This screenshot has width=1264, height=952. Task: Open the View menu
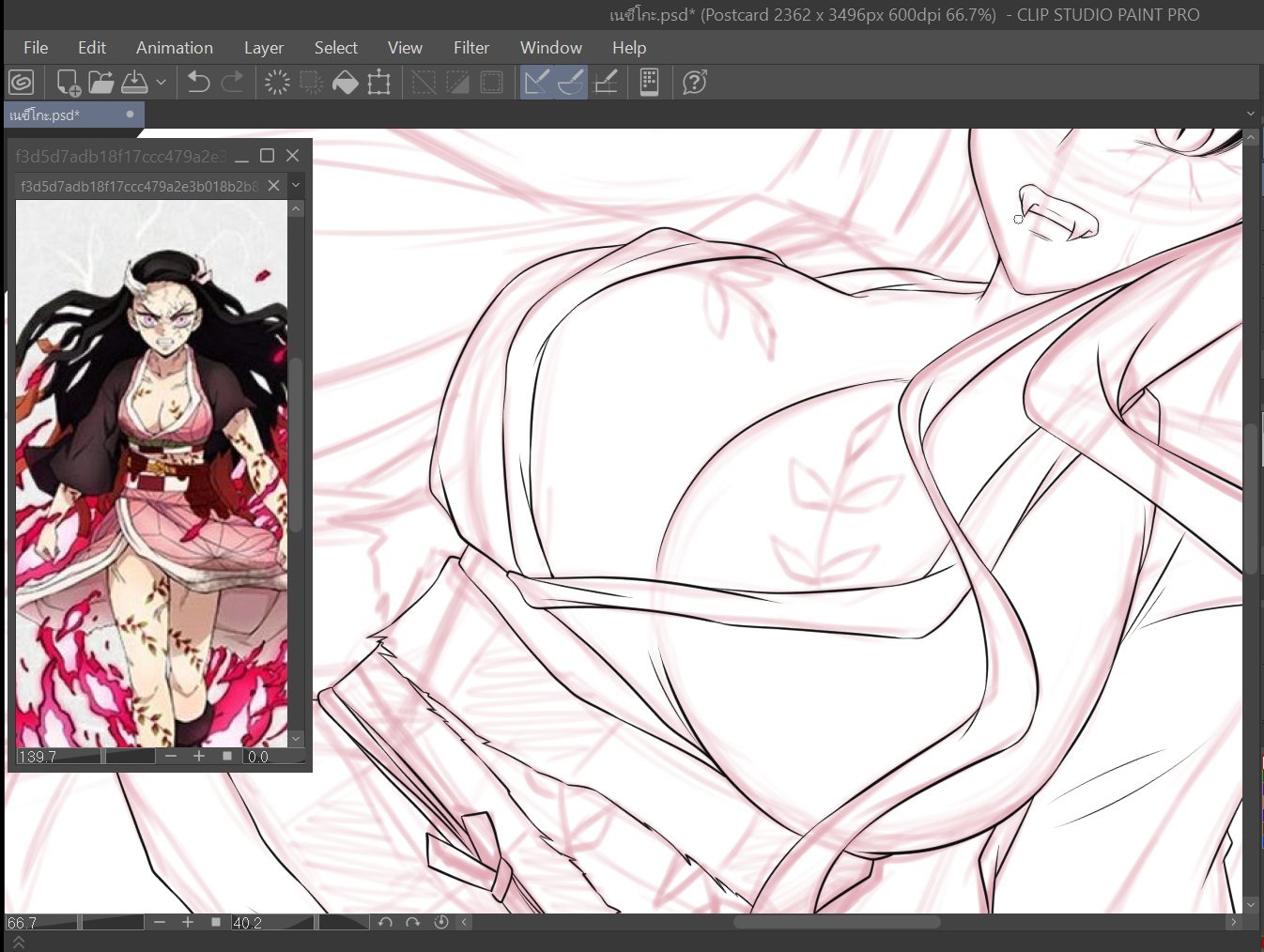point(405,48)
